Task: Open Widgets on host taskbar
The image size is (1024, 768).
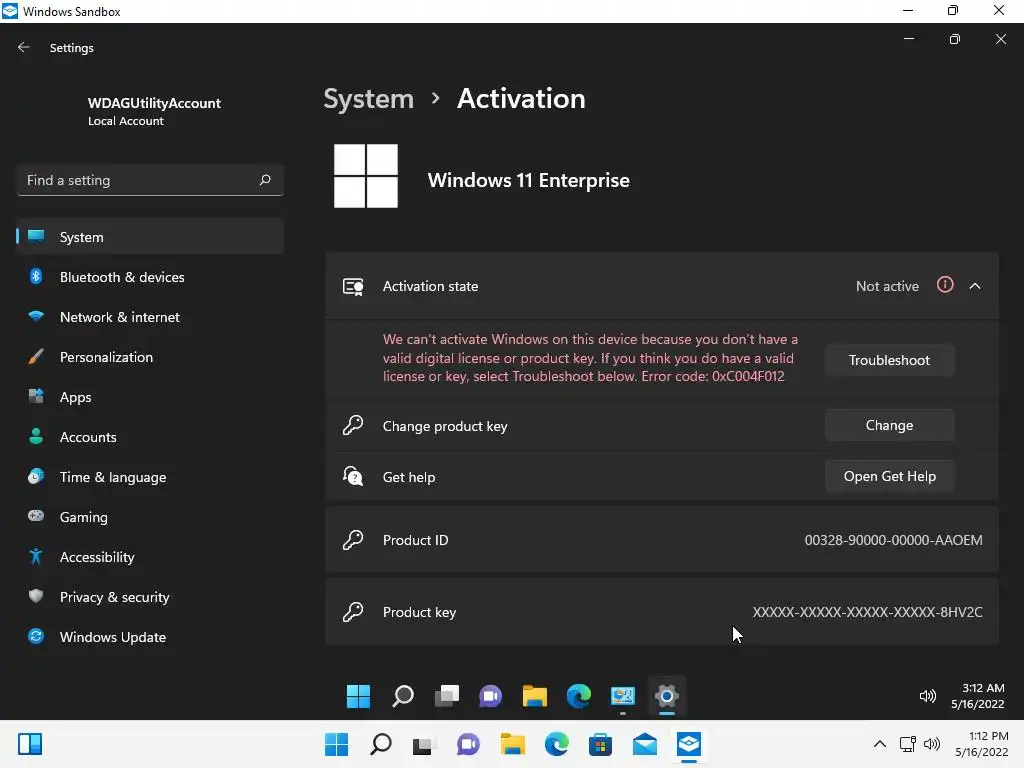Action: pos(30,744)
